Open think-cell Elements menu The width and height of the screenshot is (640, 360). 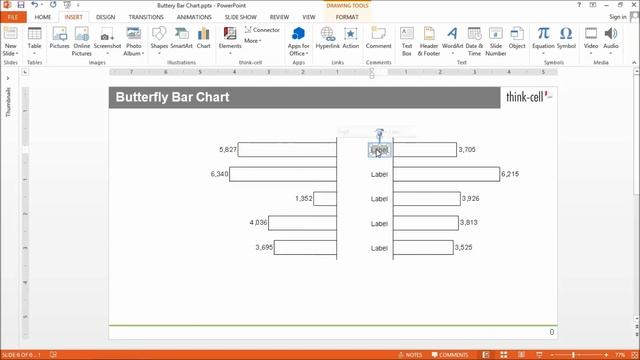point(230,34)
